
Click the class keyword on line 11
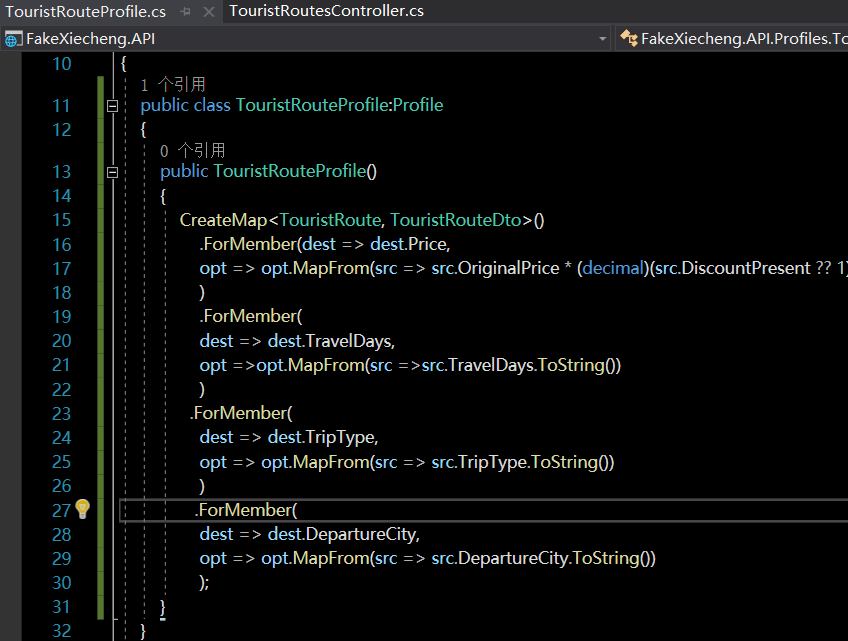tap(212, 105)
